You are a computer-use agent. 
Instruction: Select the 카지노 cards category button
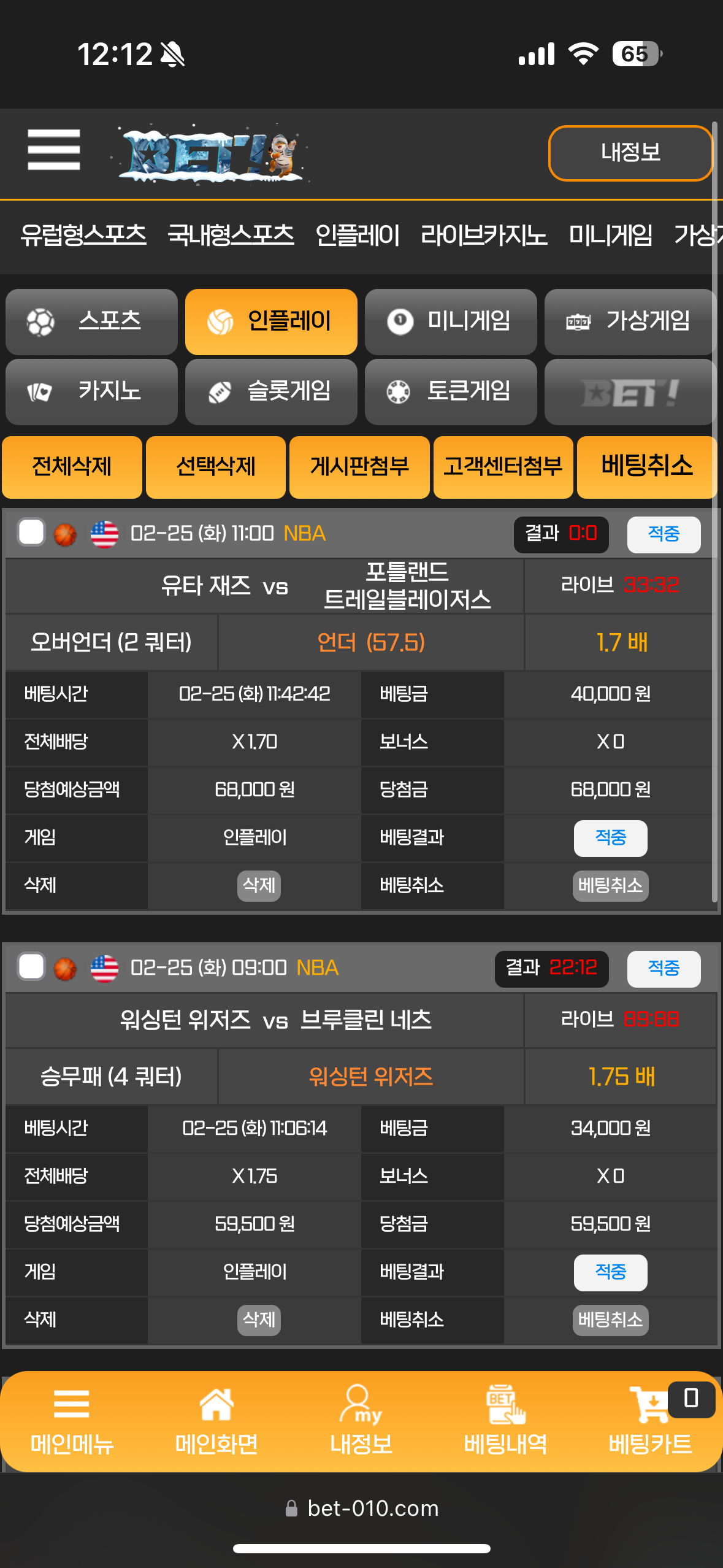(91, 392)
